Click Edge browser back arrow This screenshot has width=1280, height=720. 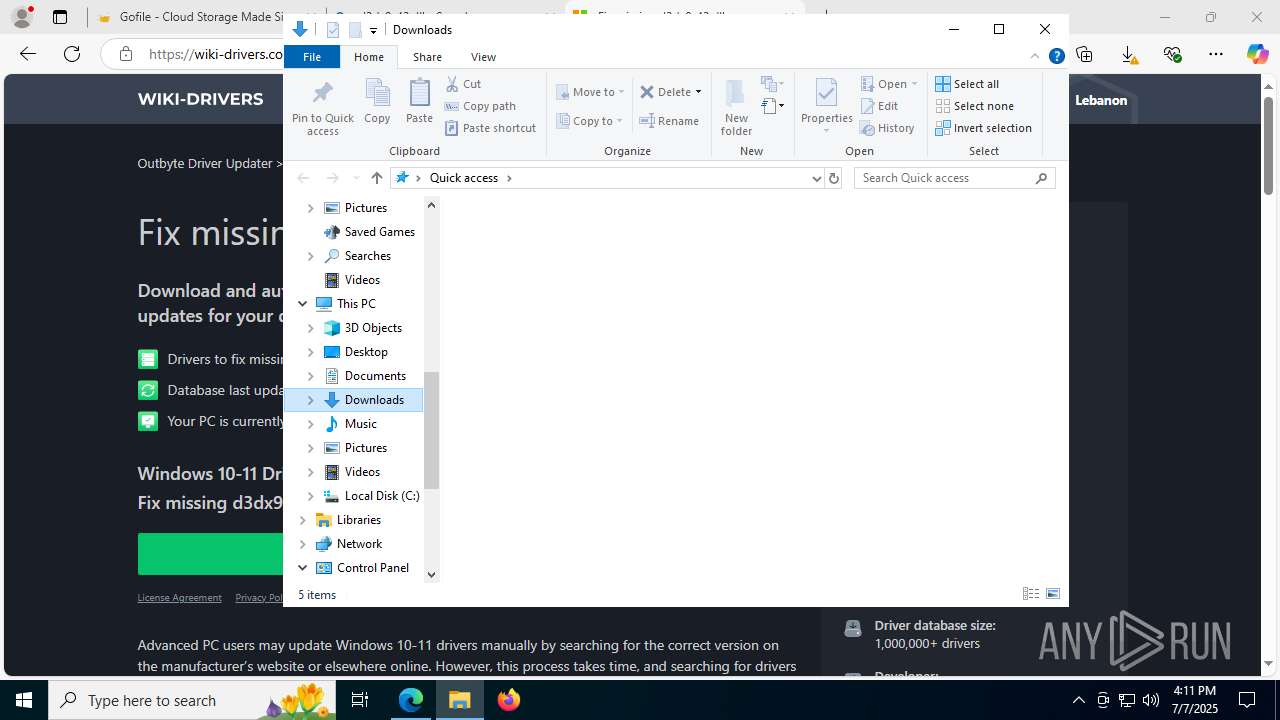coord(28,54)
